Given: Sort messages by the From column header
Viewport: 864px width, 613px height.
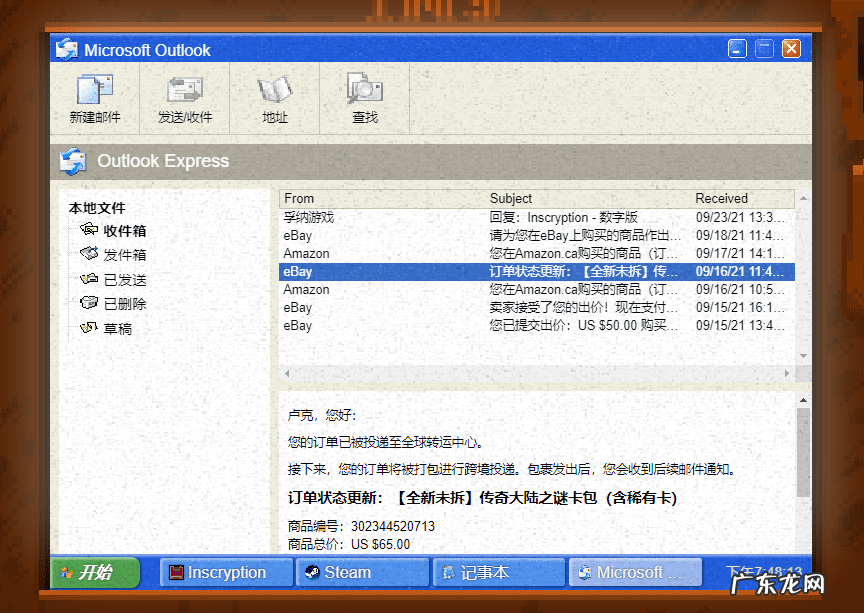Looking at the screenshot, I should [x=298, y=198].
